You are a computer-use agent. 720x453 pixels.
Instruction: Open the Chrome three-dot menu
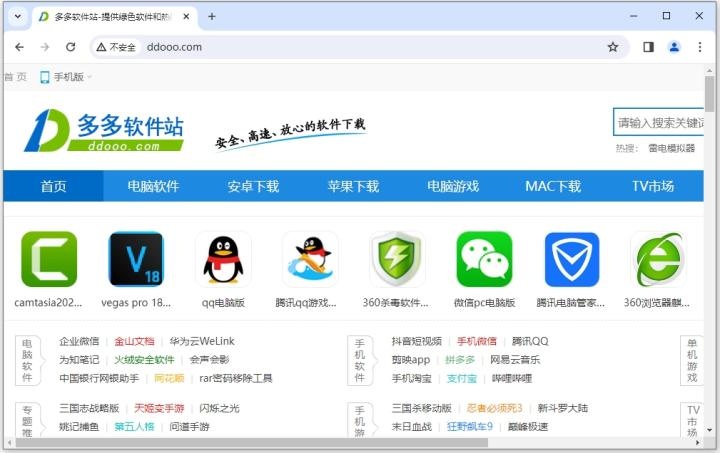700,47
